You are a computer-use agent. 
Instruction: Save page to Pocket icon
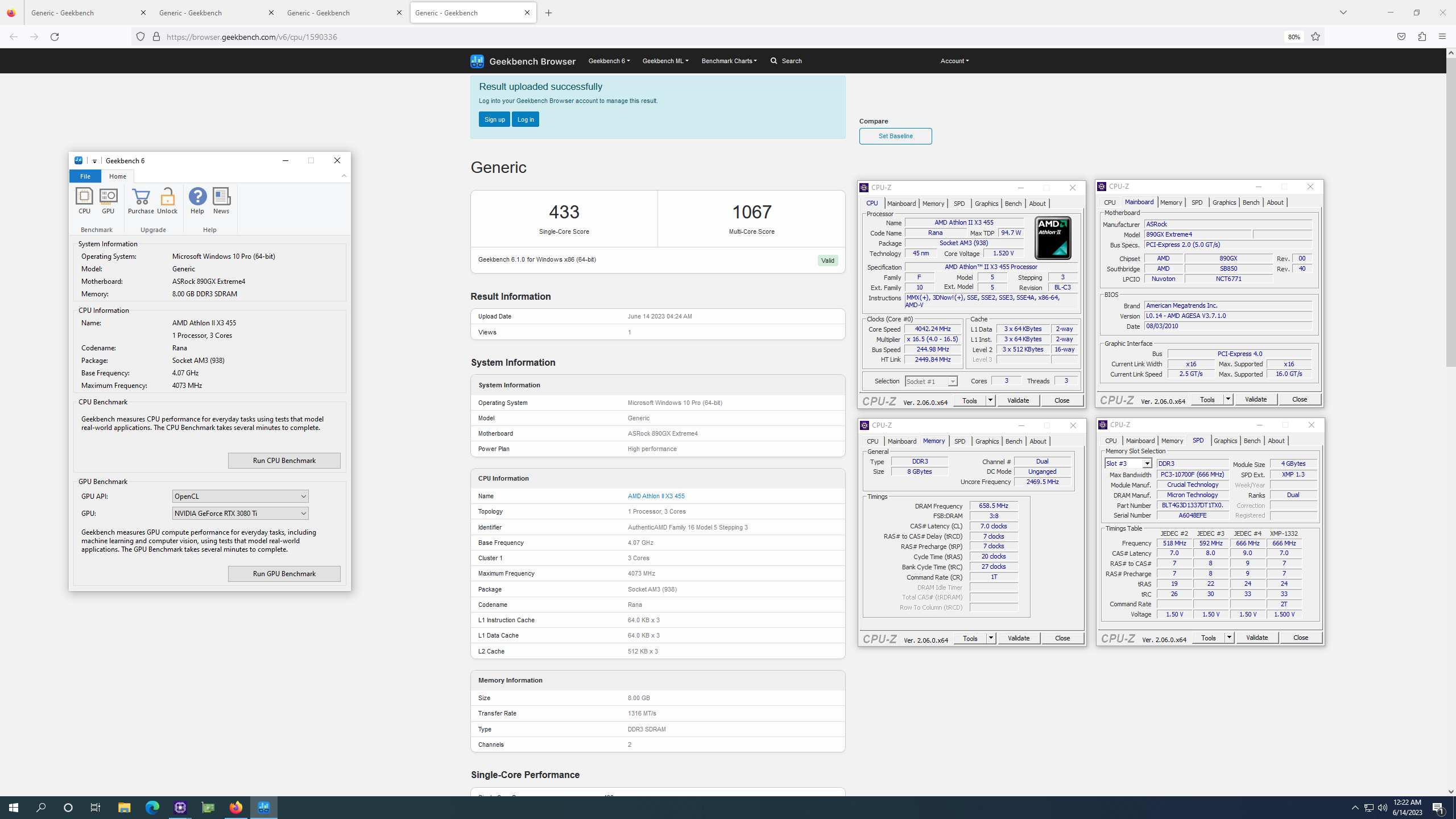pyautogui.click(x=1401, y=37)
